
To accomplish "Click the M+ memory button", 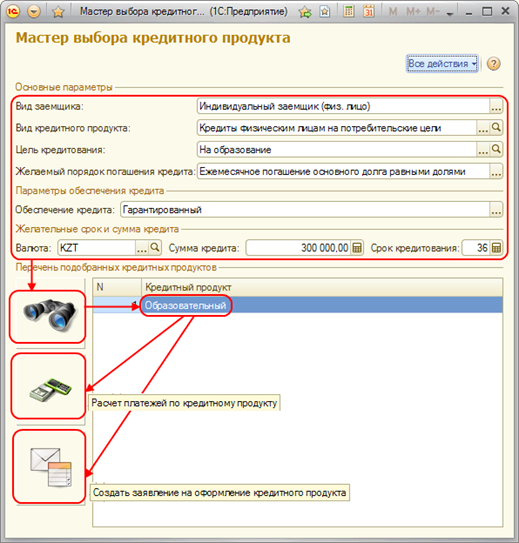I will click(413, 12).
